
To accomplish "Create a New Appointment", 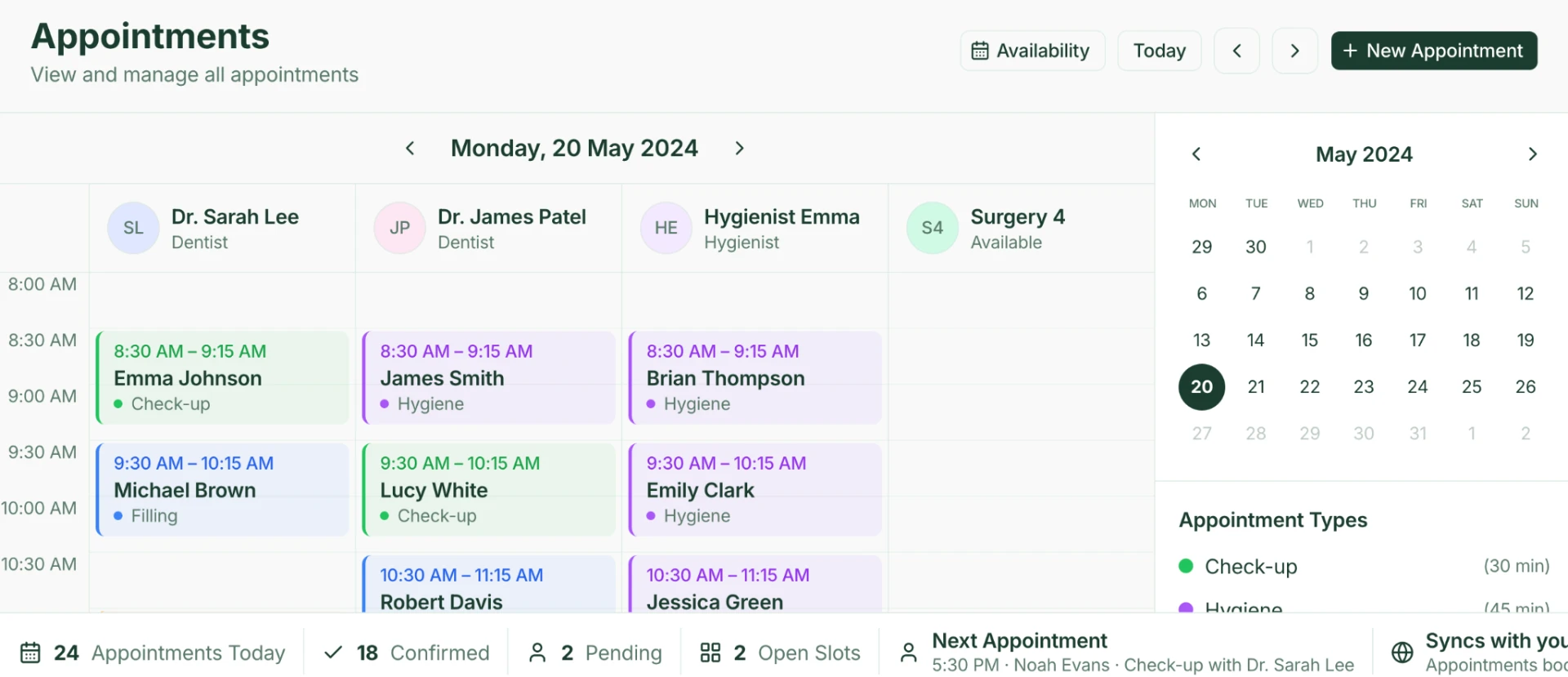I will click(1434, 51).
